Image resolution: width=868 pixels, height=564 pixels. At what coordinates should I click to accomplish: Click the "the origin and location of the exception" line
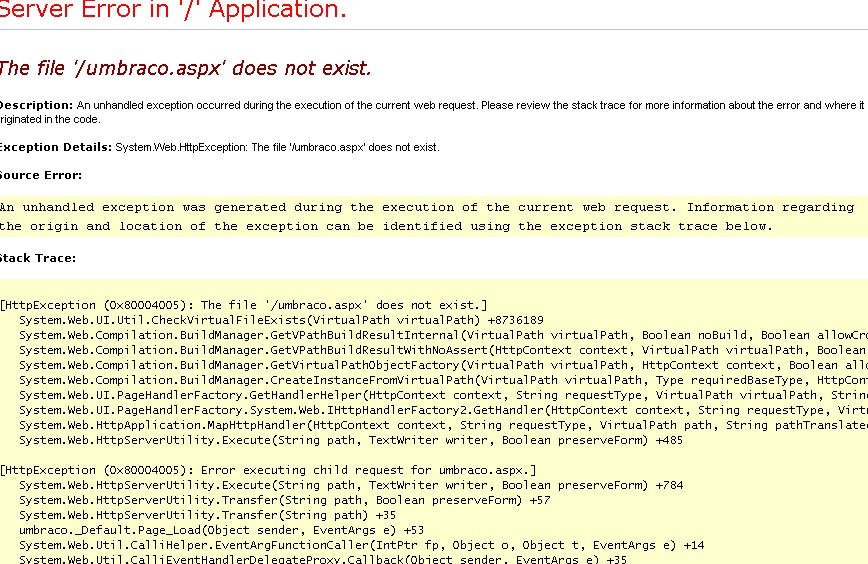point(386,226)
